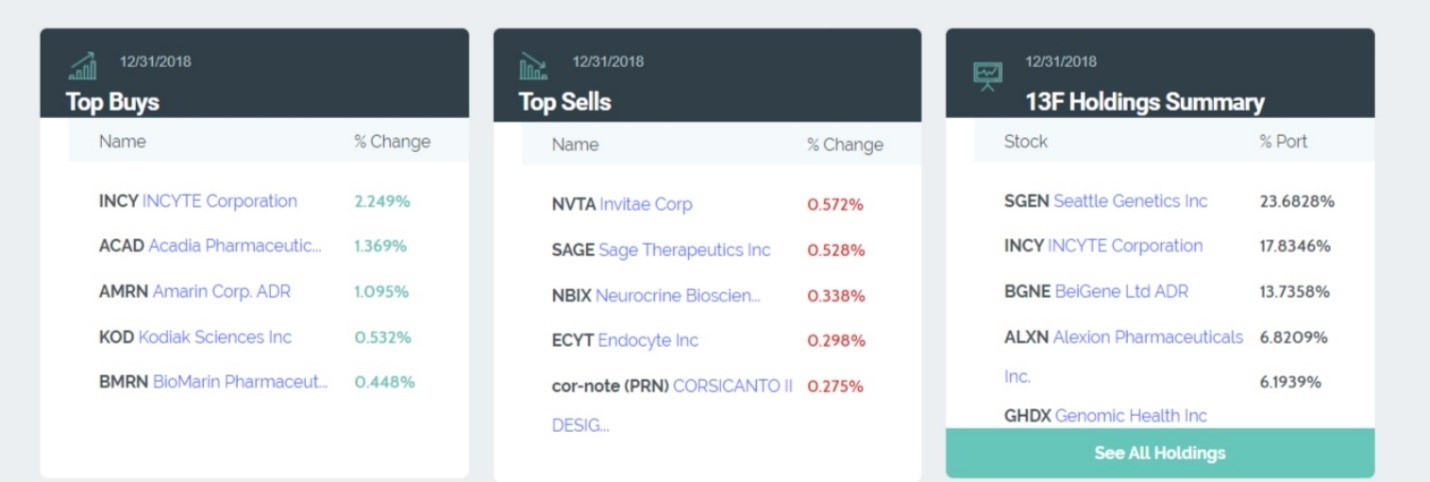Open the Acadia Pharmaceuticals stock link
The image size is (1430, 482).
coord(235,246)
